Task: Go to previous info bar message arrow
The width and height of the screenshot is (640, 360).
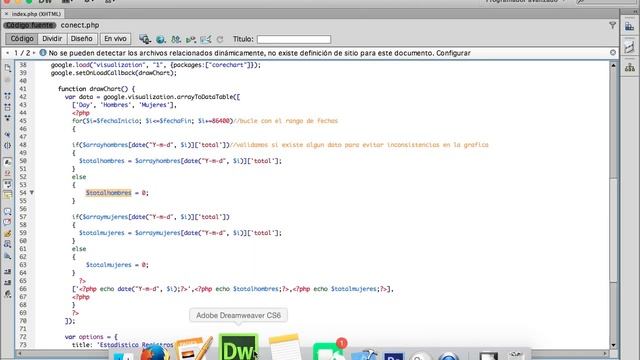Action: click(7, 53)
